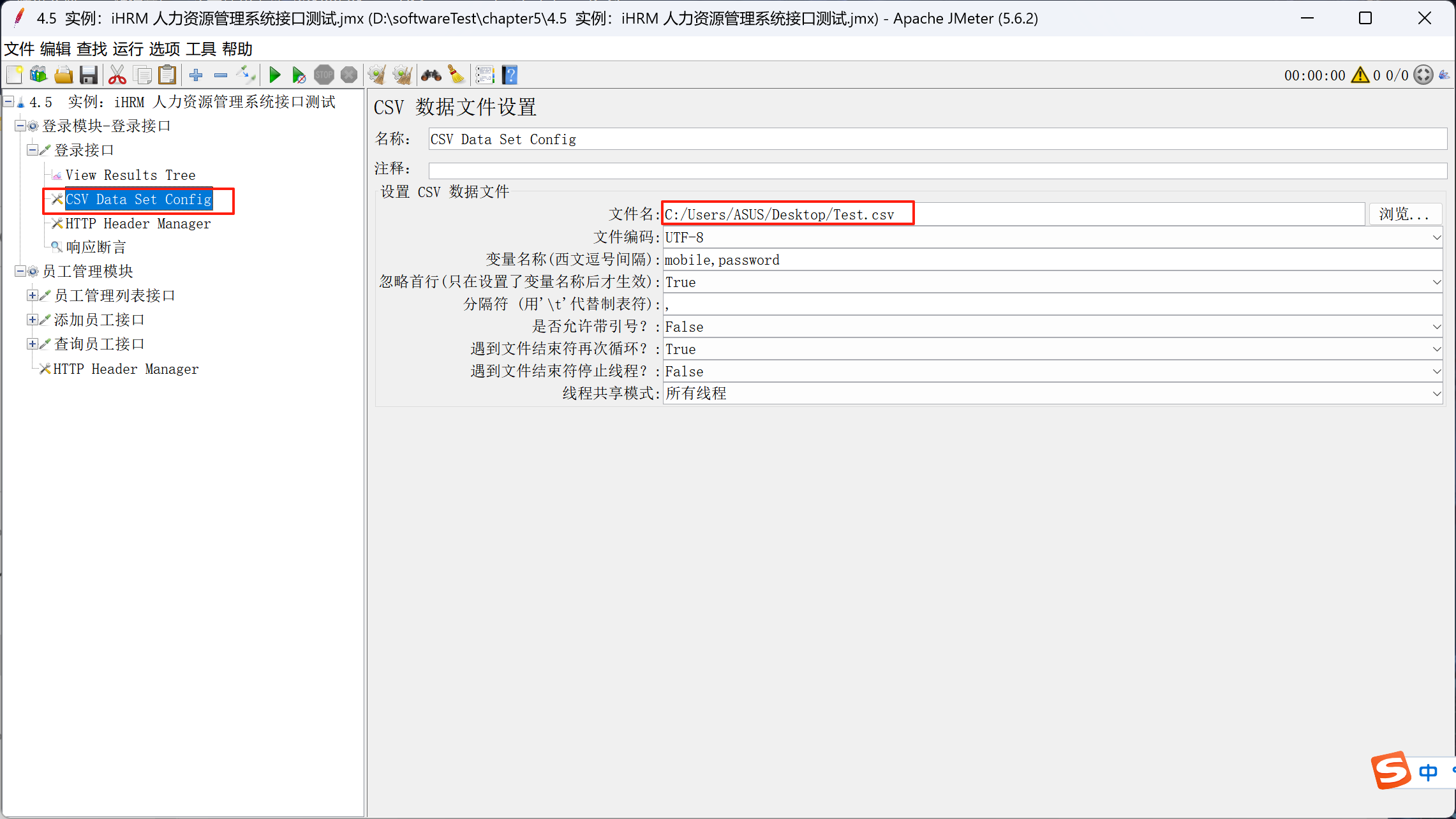Clear all results with gear-broom icon
This screenshot has height=819, width=1456.
point(402,75)
